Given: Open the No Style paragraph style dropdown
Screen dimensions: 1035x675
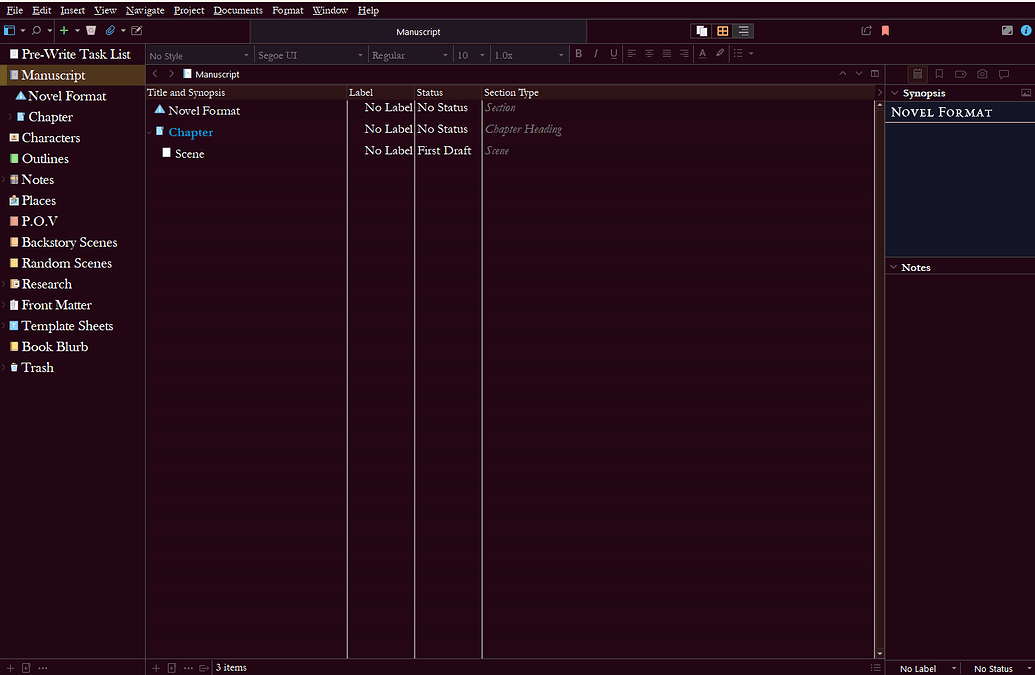Looking at the screenshot, I should pos(198,56).
